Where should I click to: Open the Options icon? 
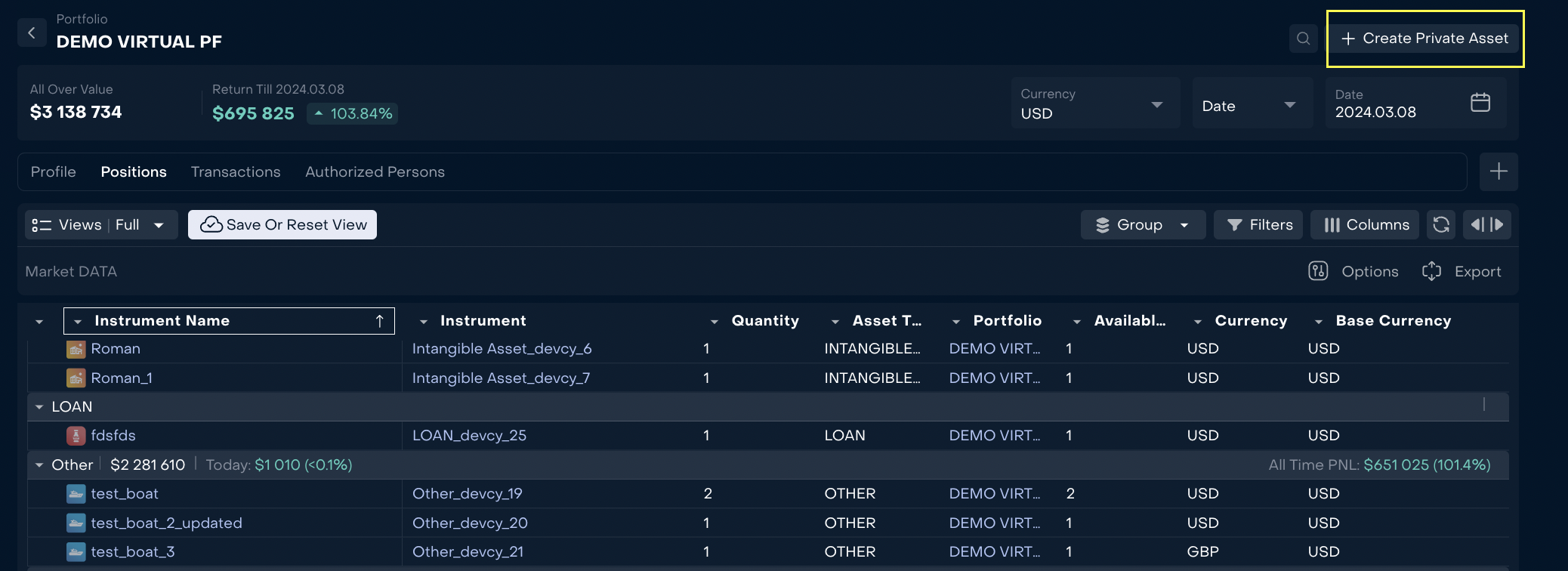click(x=1318, y=271)
